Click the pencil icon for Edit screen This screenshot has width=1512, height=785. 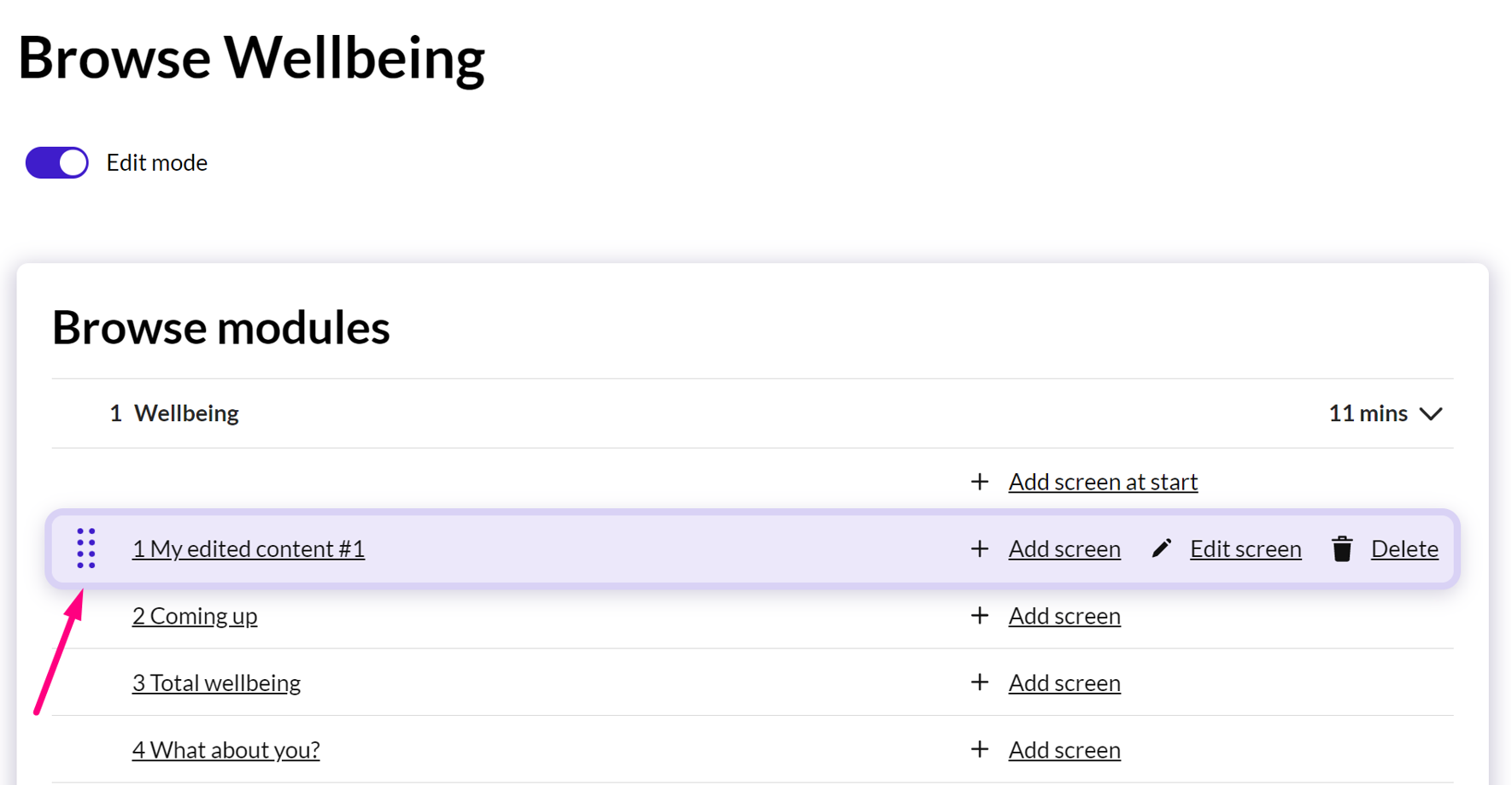coord(1162,548)
